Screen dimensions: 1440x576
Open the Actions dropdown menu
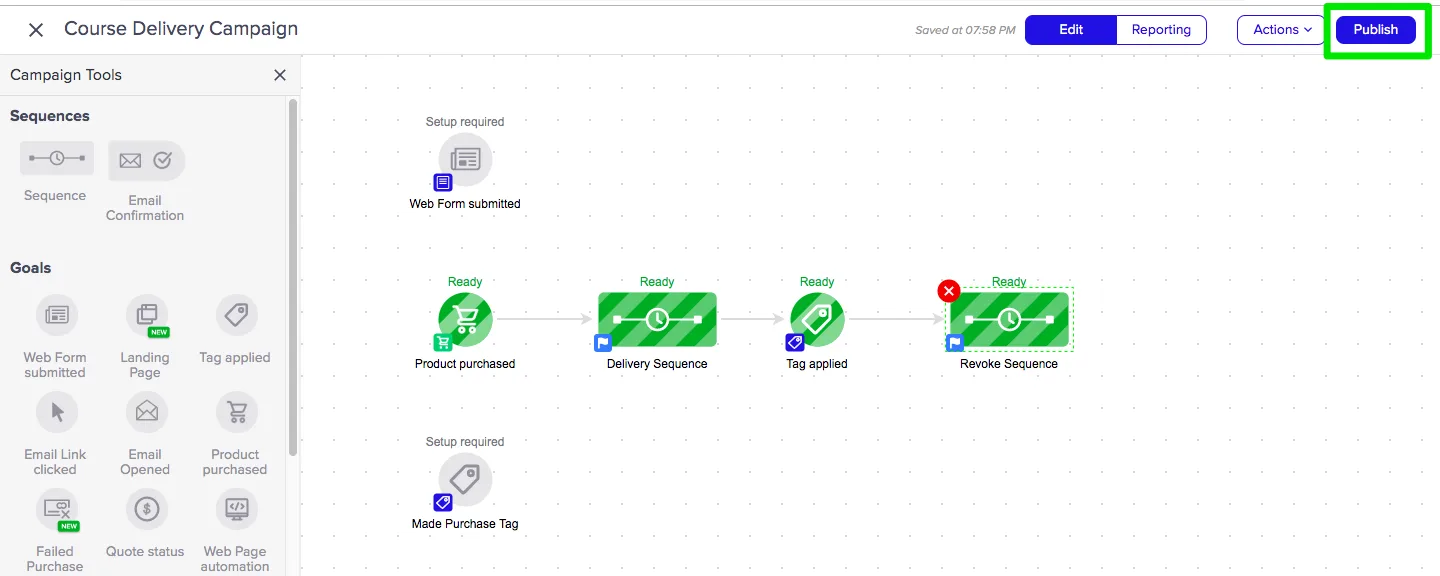pyautogui.click(x=1282, y=30)
